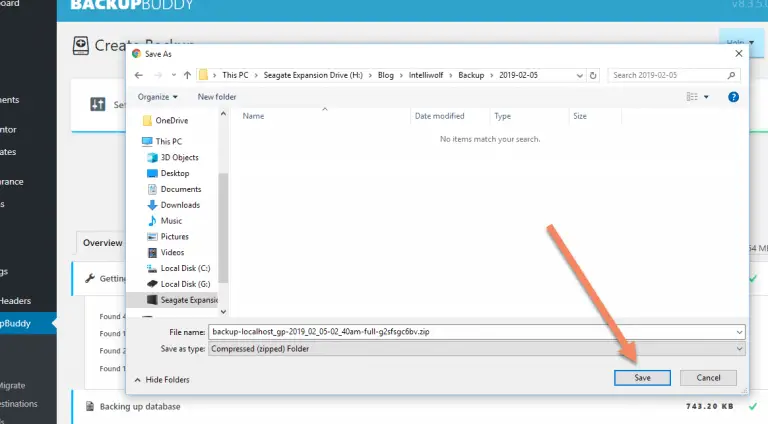Screen dimensions: 768x424
Task: Click the Forward arrow in Save As dialog
Action: coord(158,75)
